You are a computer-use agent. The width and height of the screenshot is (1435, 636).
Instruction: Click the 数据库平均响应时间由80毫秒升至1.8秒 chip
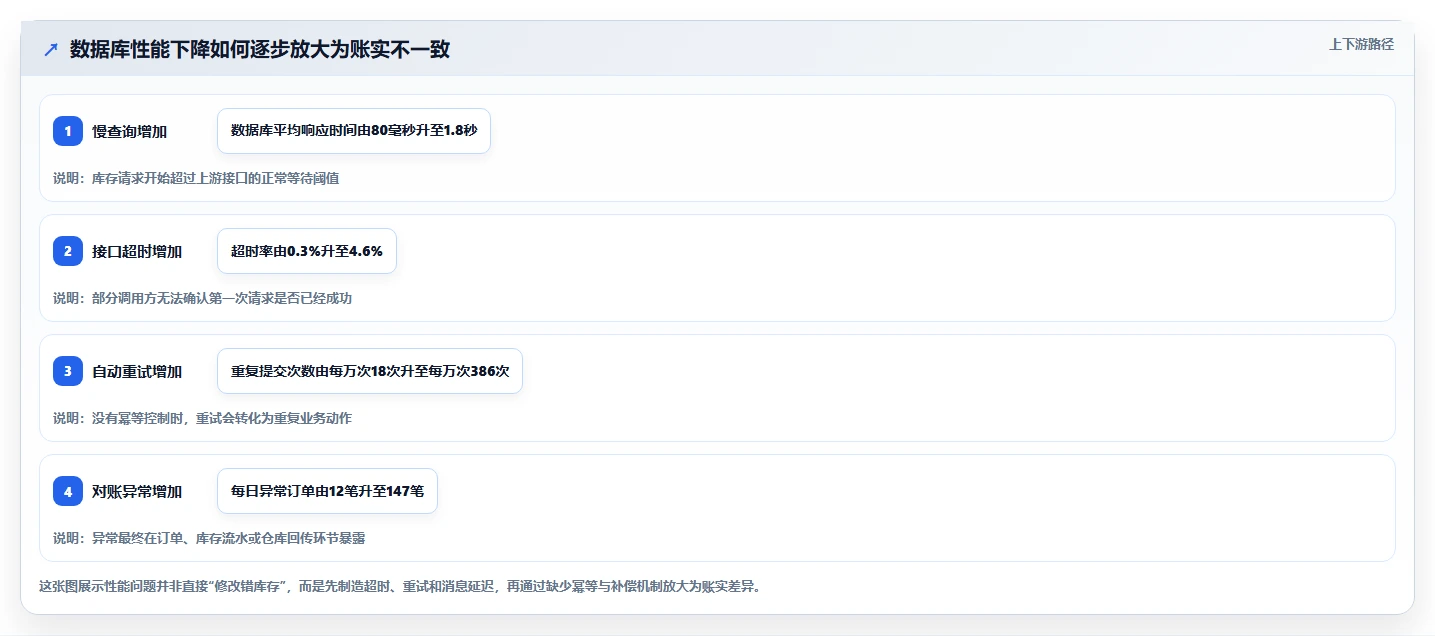tap(354, 131)
